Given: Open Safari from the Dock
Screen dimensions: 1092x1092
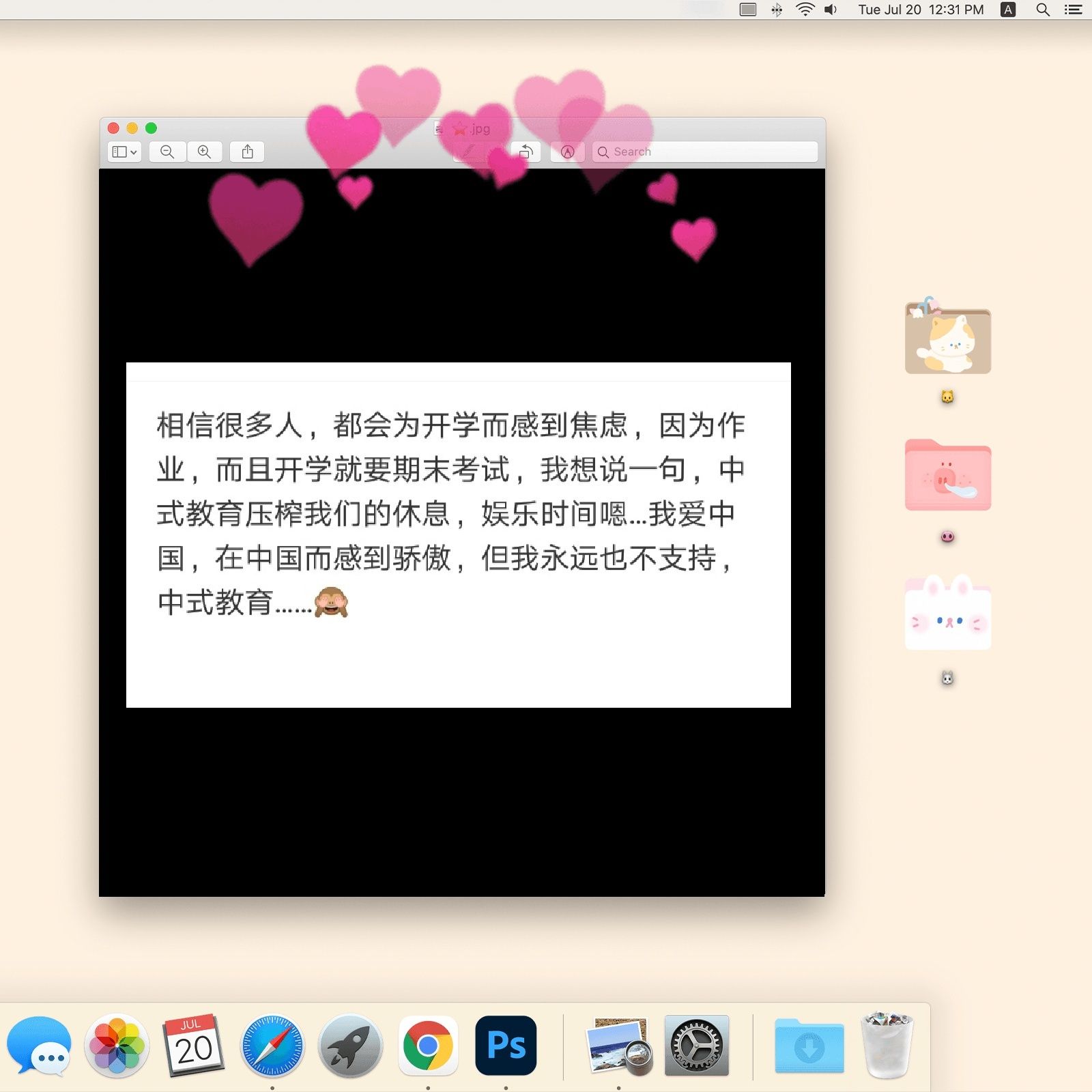Looking at the screenshot, I should [272, 1046].
